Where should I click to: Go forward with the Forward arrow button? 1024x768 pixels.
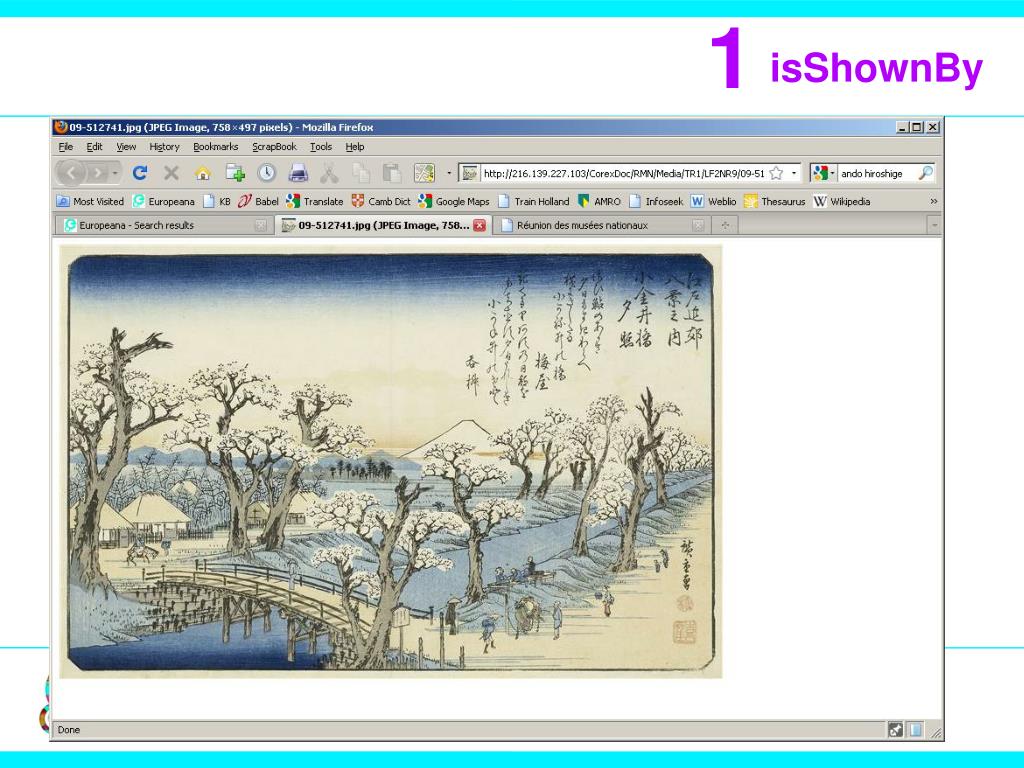point(98,173)
